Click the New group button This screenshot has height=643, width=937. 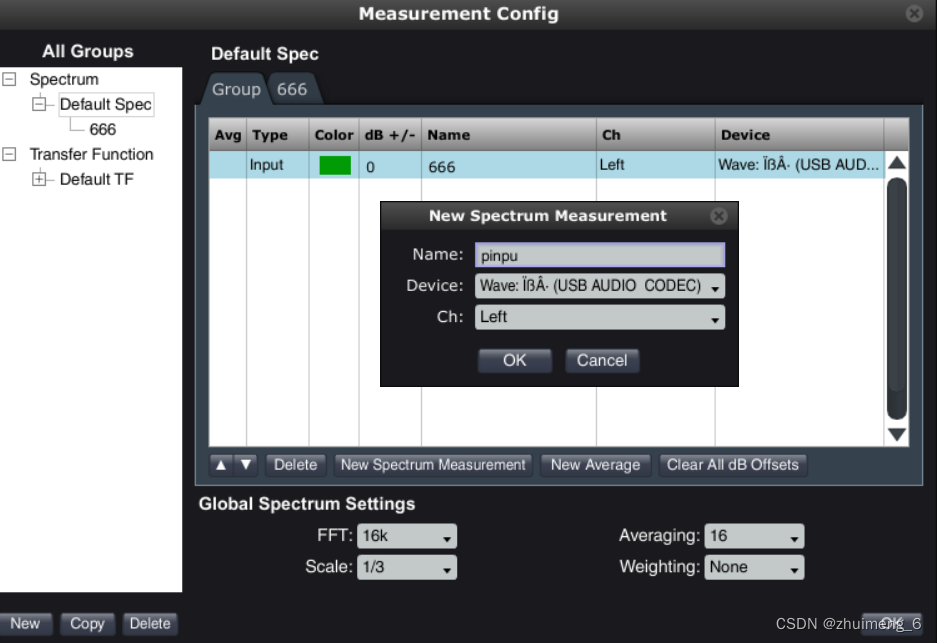[x=25, y=623]
